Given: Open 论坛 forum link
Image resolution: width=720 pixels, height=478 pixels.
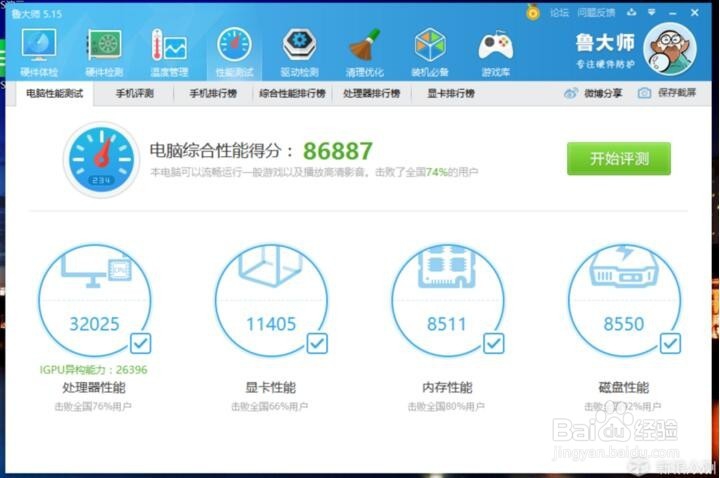Looking at the screenshot, I should [x=559, y=13].
